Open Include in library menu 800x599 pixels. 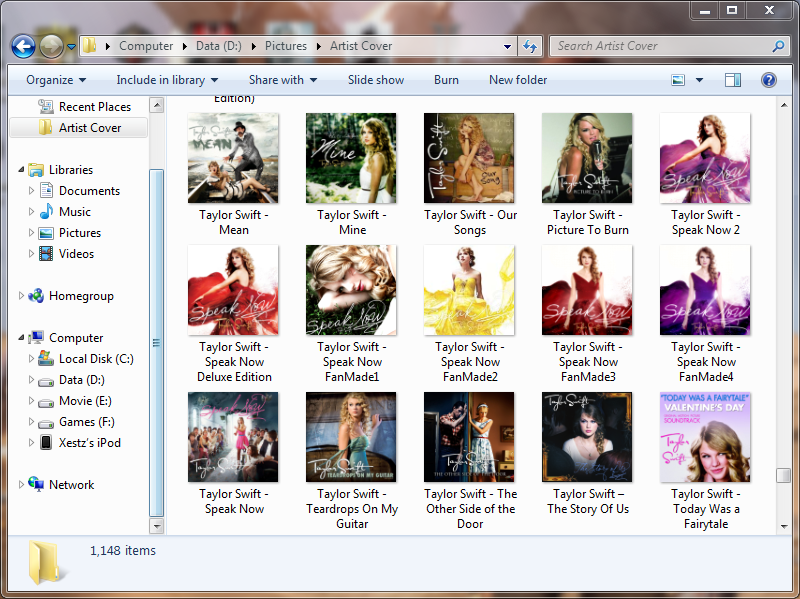click(167, 80)
